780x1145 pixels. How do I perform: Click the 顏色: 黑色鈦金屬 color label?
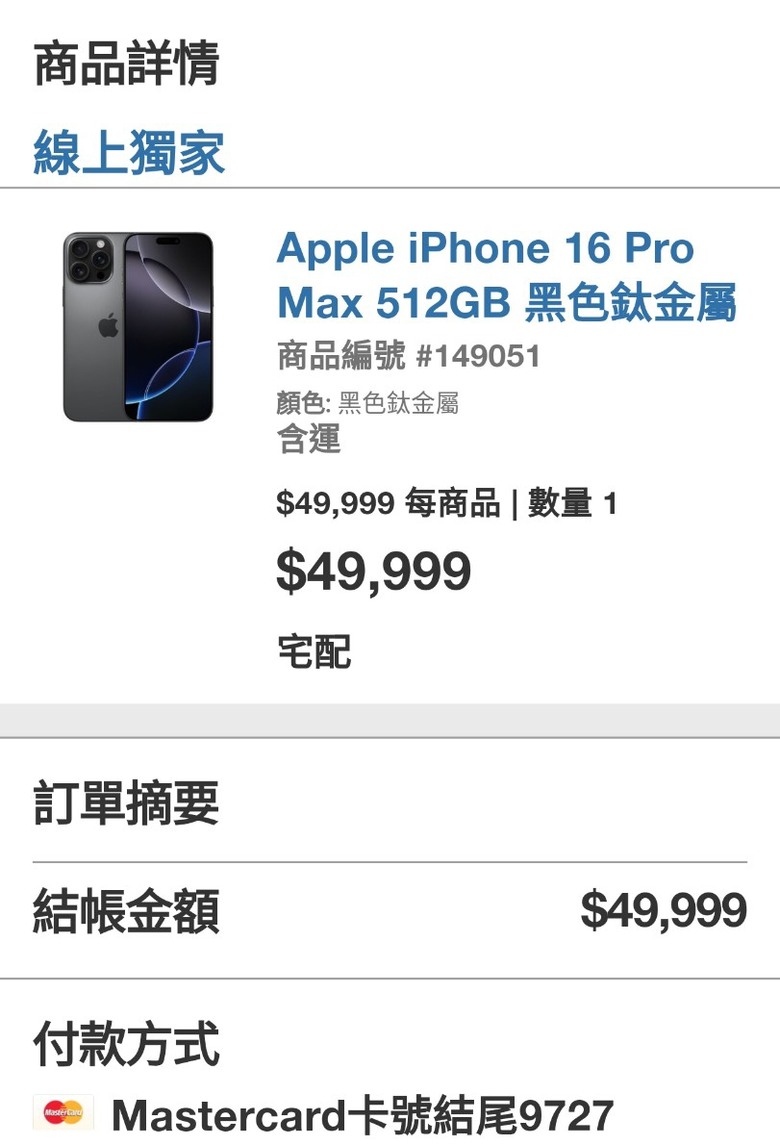point(367,402)
